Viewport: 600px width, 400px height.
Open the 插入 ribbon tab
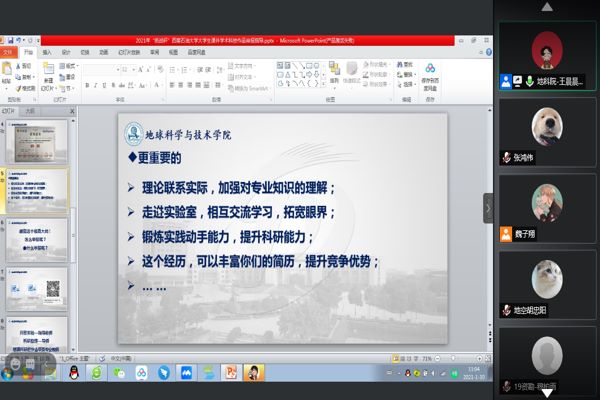point(47,51)
